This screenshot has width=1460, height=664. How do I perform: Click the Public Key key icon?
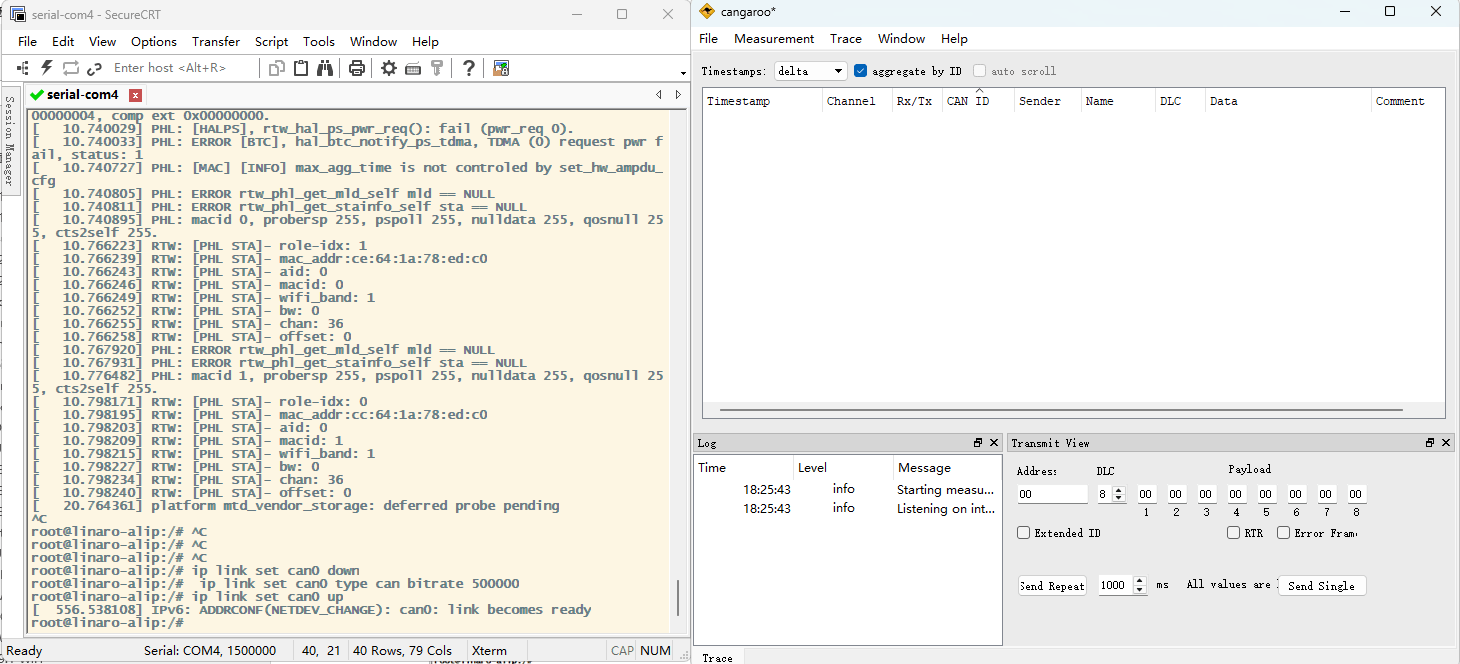coord(437,68)
